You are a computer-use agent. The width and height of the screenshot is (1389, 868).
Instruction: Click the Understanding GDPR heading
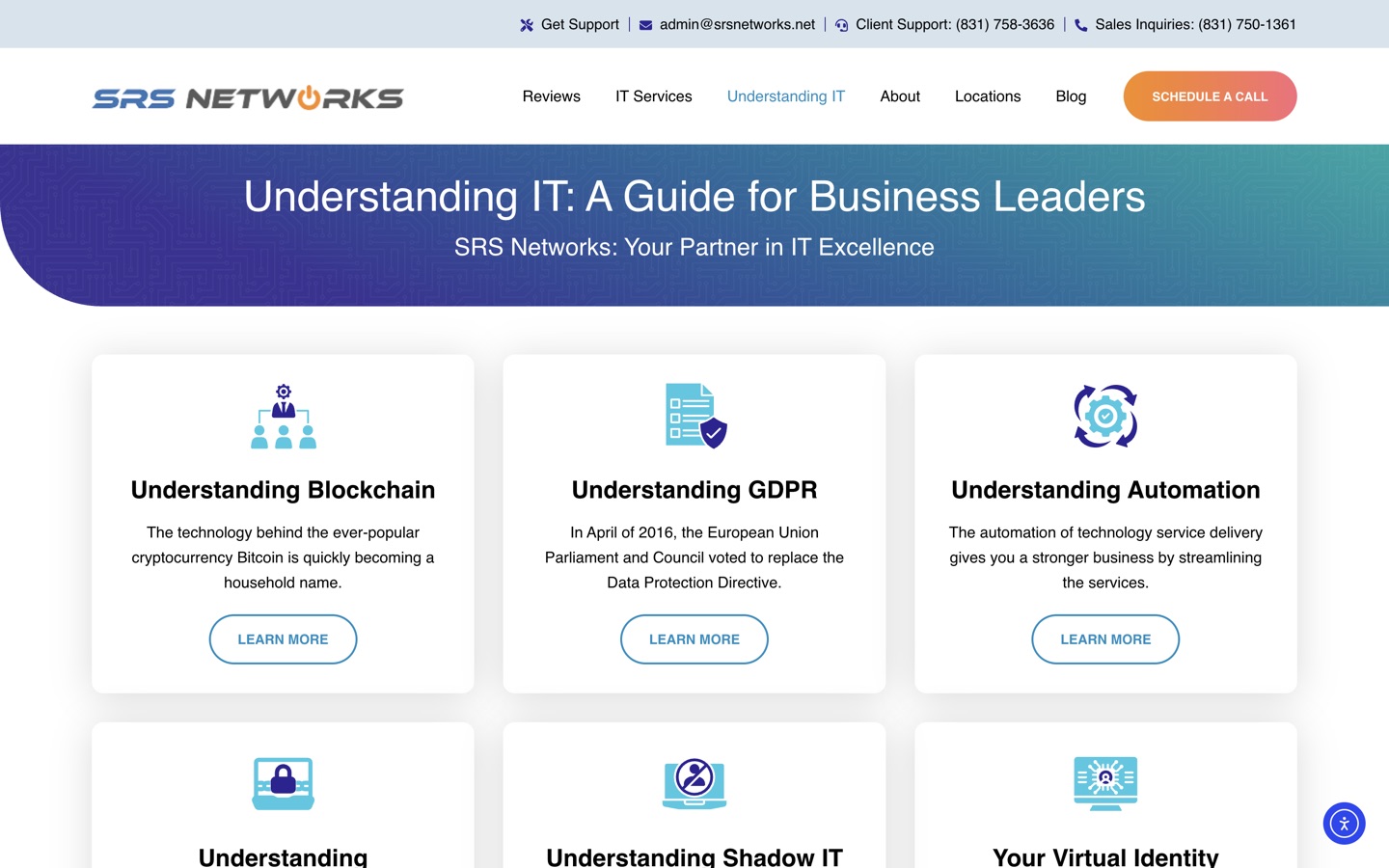click(694, 490)
